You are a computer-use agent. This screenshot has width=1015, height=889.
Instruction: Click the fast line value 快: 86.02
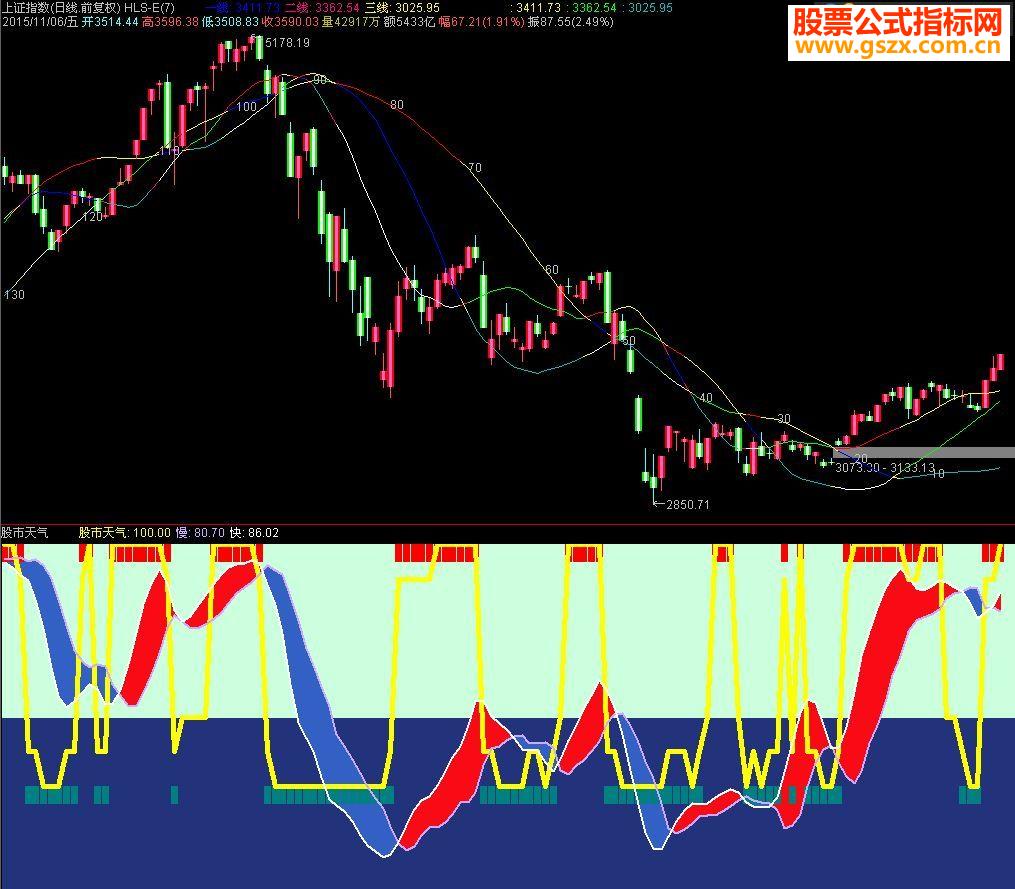click(254, 533)
